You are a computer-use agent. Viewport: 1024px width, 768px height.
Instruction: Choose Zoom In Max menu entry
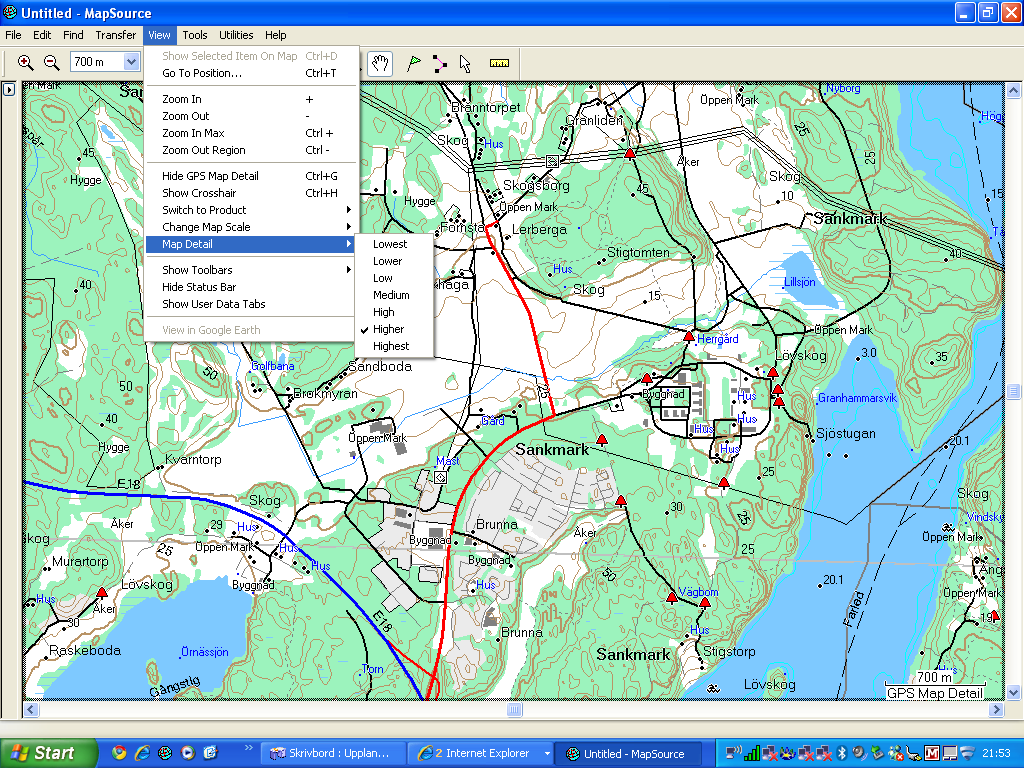coord(251,133)
